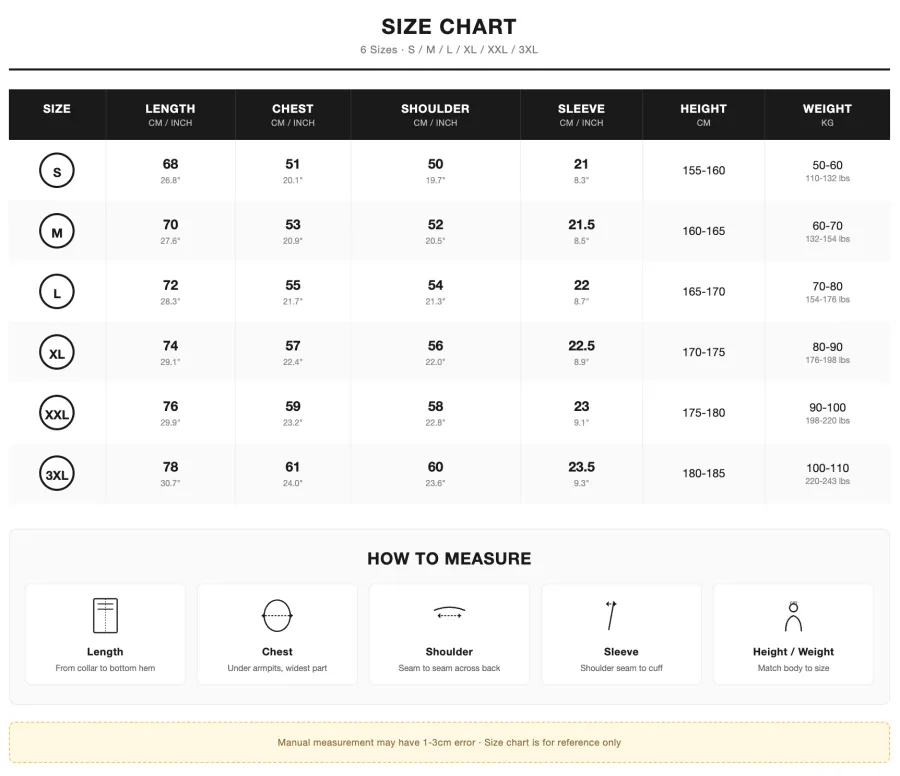Select the circled M size badge
900x776 pixels.
coord(57,231)
